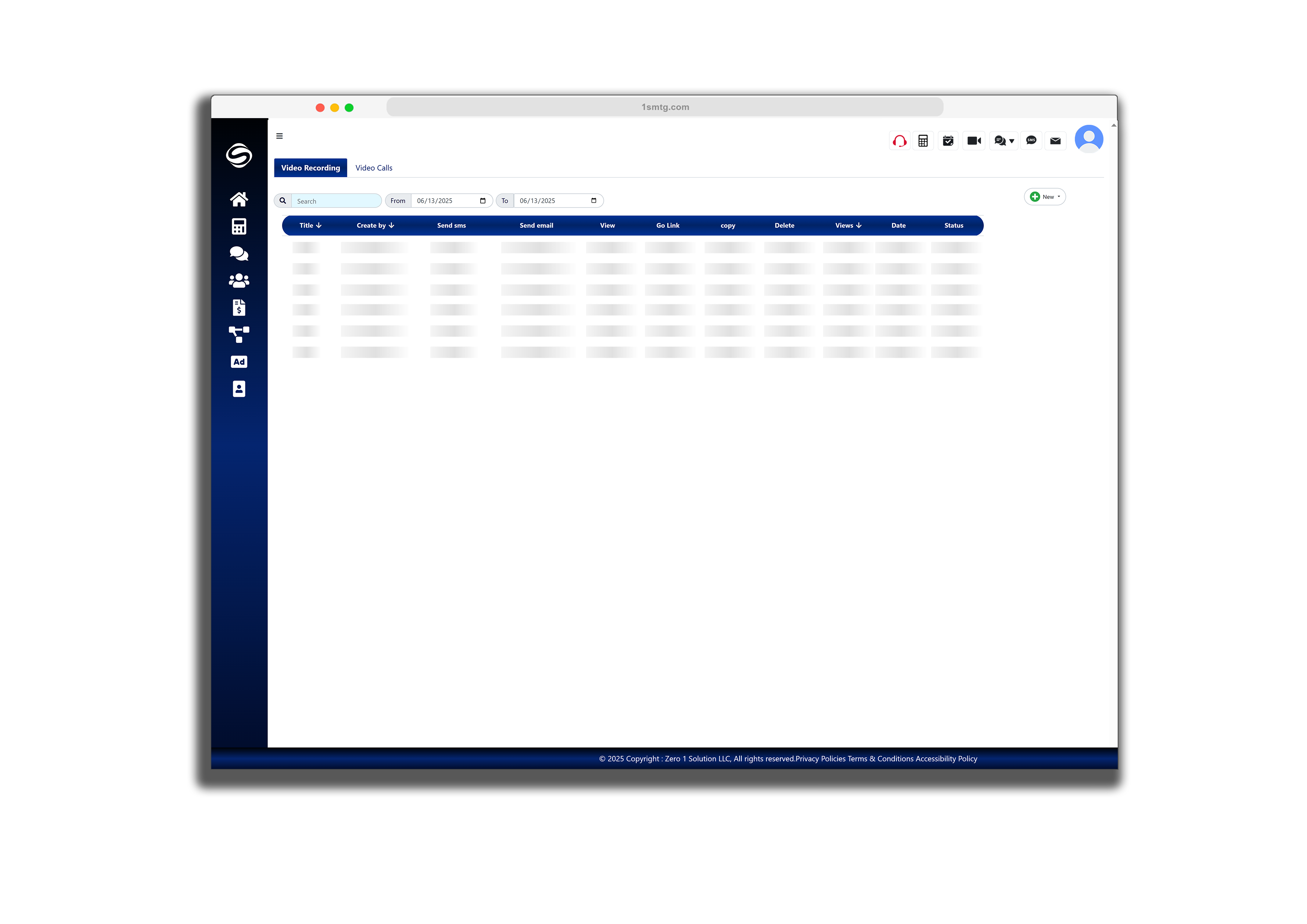Click the Ad icon in sidebar
The width and height of the screenshot is (1307, 924).
pyautogui.click(x=238, y=361)
